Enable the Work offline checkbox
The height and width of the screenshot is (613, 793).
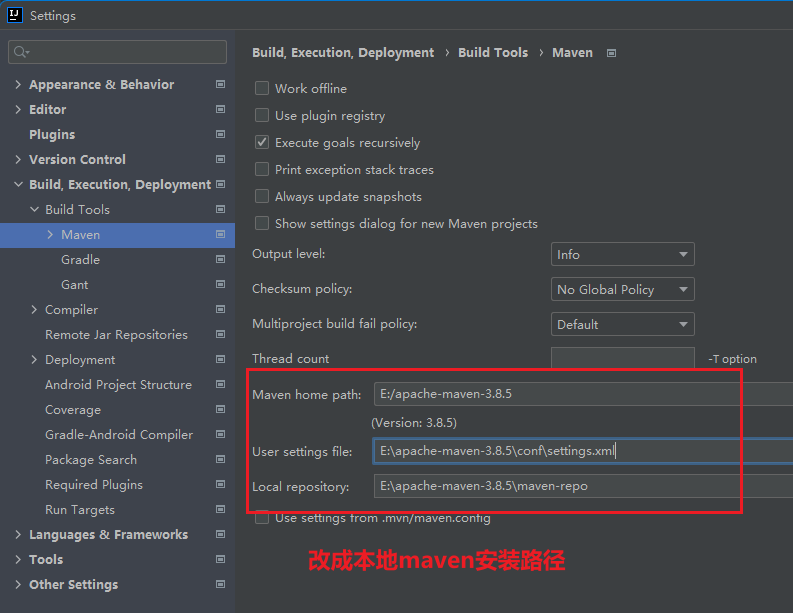point(262,89)
